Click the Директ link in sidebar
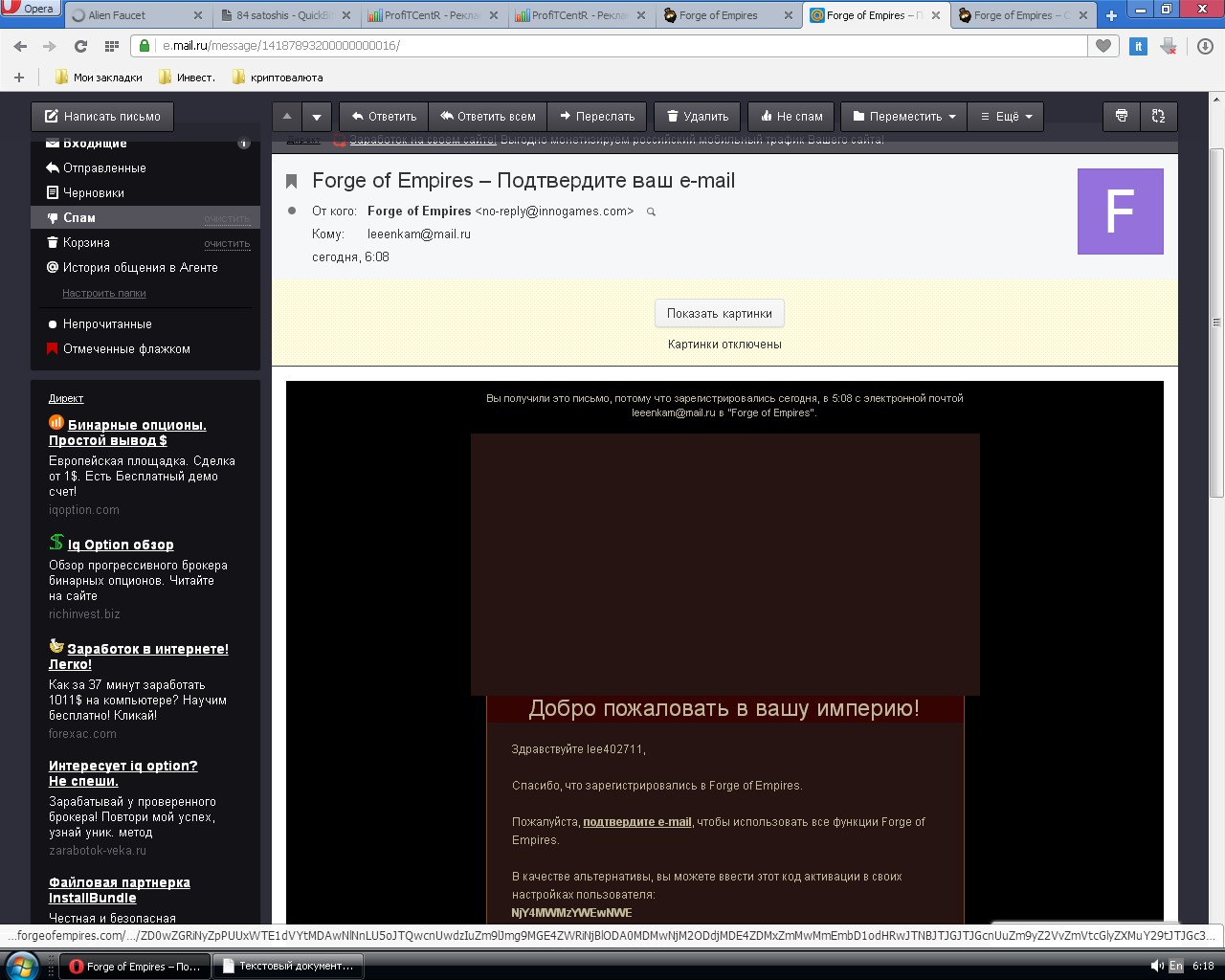 tap(66, 398)
